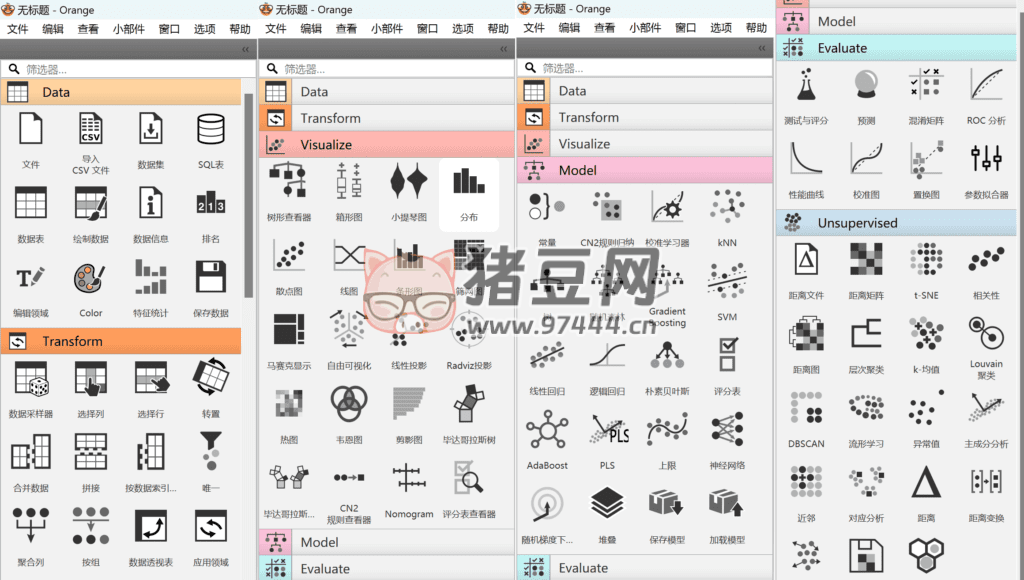
Task: Open the 混淆矩阵 confusion matrix widget
Action: tap(927, 87)
